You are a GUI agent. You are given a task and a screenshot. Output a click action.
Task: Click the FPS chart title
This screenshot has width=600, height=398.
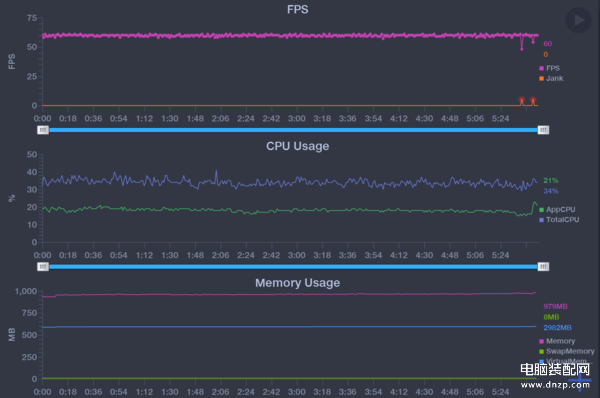click(298, 9)
